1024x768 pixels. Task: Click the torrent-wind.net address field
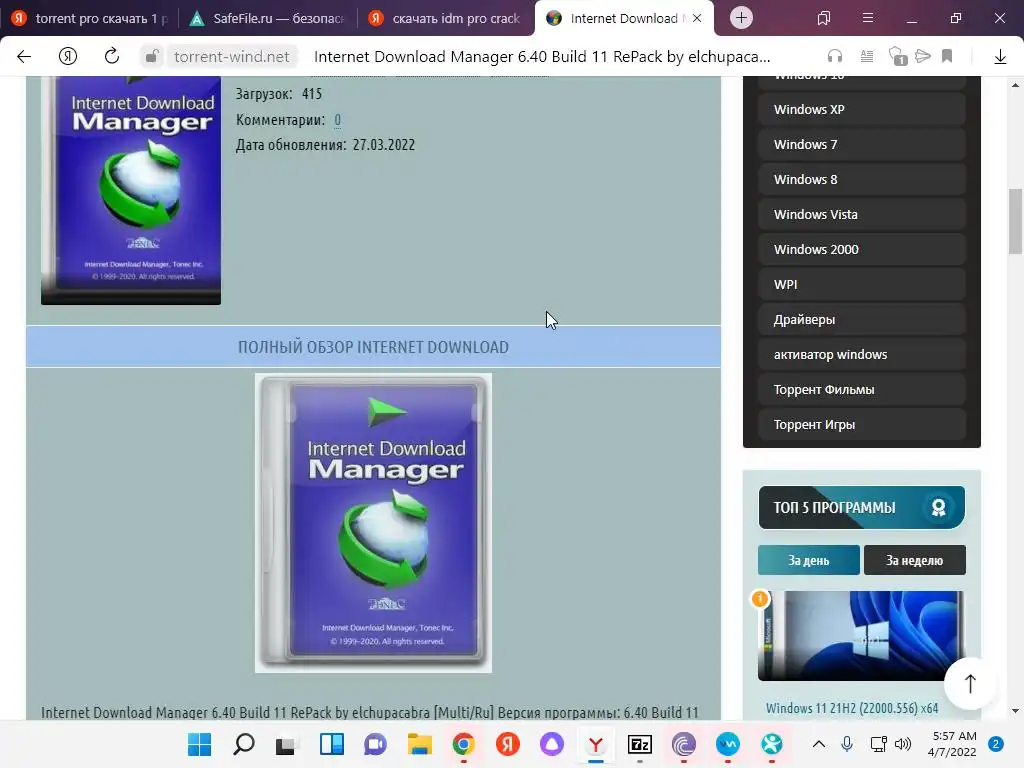pos(231,57)
